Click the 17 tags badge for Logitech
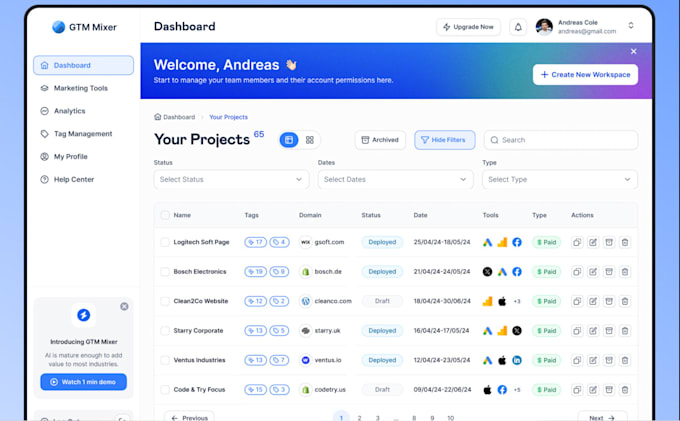Viewport: 680px width, 421px height. tap(255, 242)
